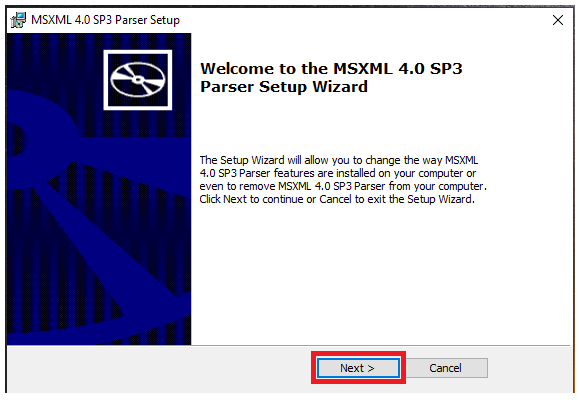Close the MSXML Parser Setup window
The height and width of the screenshot is (400, 579).
(558, 20)
